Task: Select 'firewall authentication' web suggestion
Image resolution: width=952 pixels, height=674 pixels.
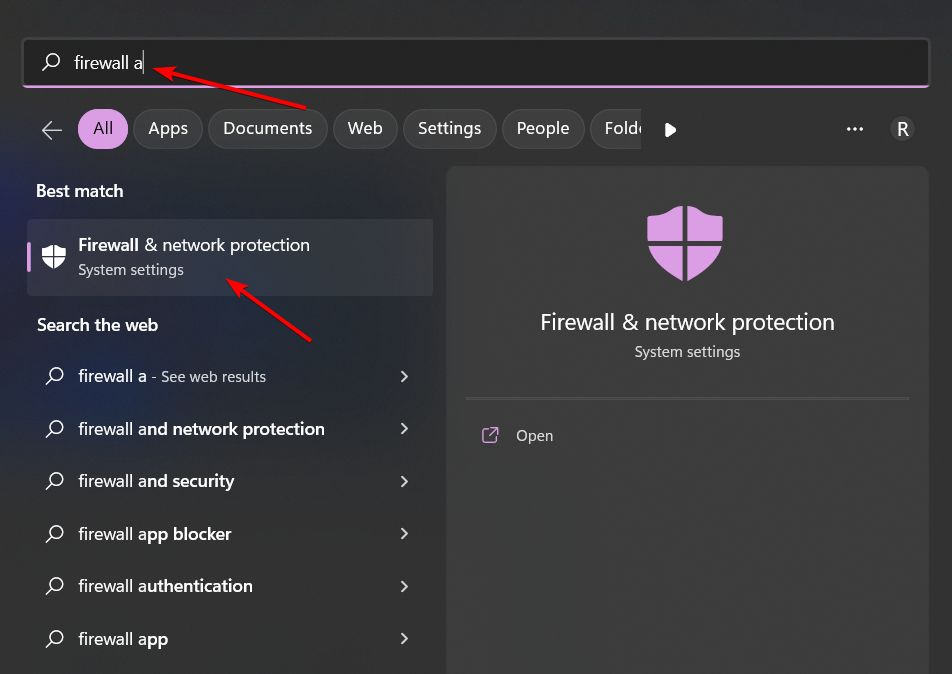Action: (230, 586)
